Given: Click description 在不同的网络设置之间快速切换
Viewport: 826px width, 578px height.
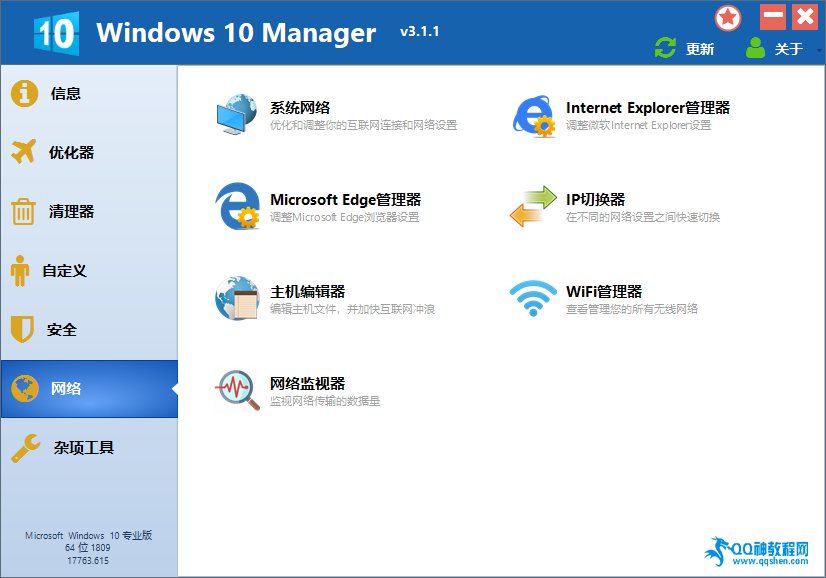Looking at the screenshot, I should click(x=643, y=217).
